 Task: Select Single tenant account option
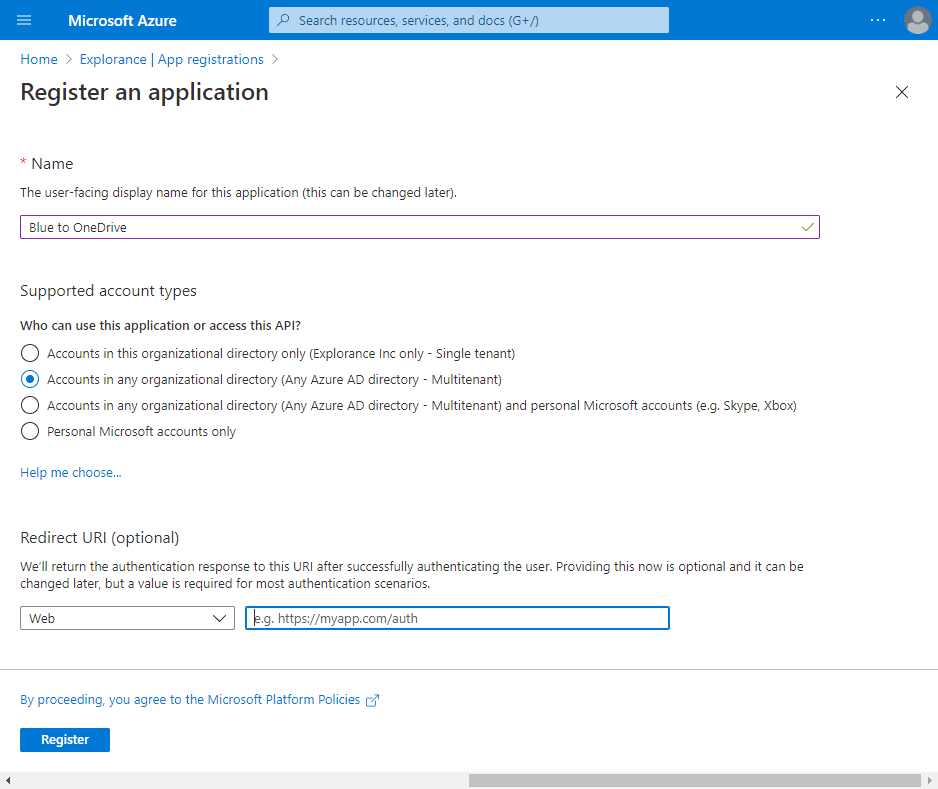(30, 353)
